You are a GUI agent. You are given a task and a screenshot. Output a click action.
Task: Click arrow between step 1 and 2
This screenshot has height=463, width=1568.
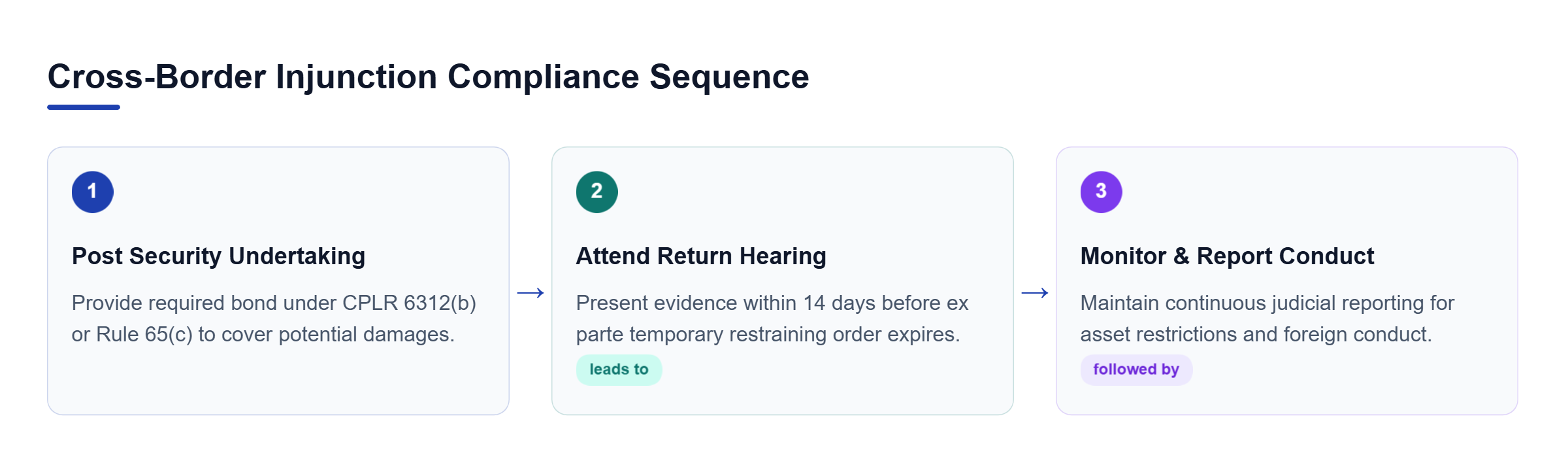[x=531, y=293]
